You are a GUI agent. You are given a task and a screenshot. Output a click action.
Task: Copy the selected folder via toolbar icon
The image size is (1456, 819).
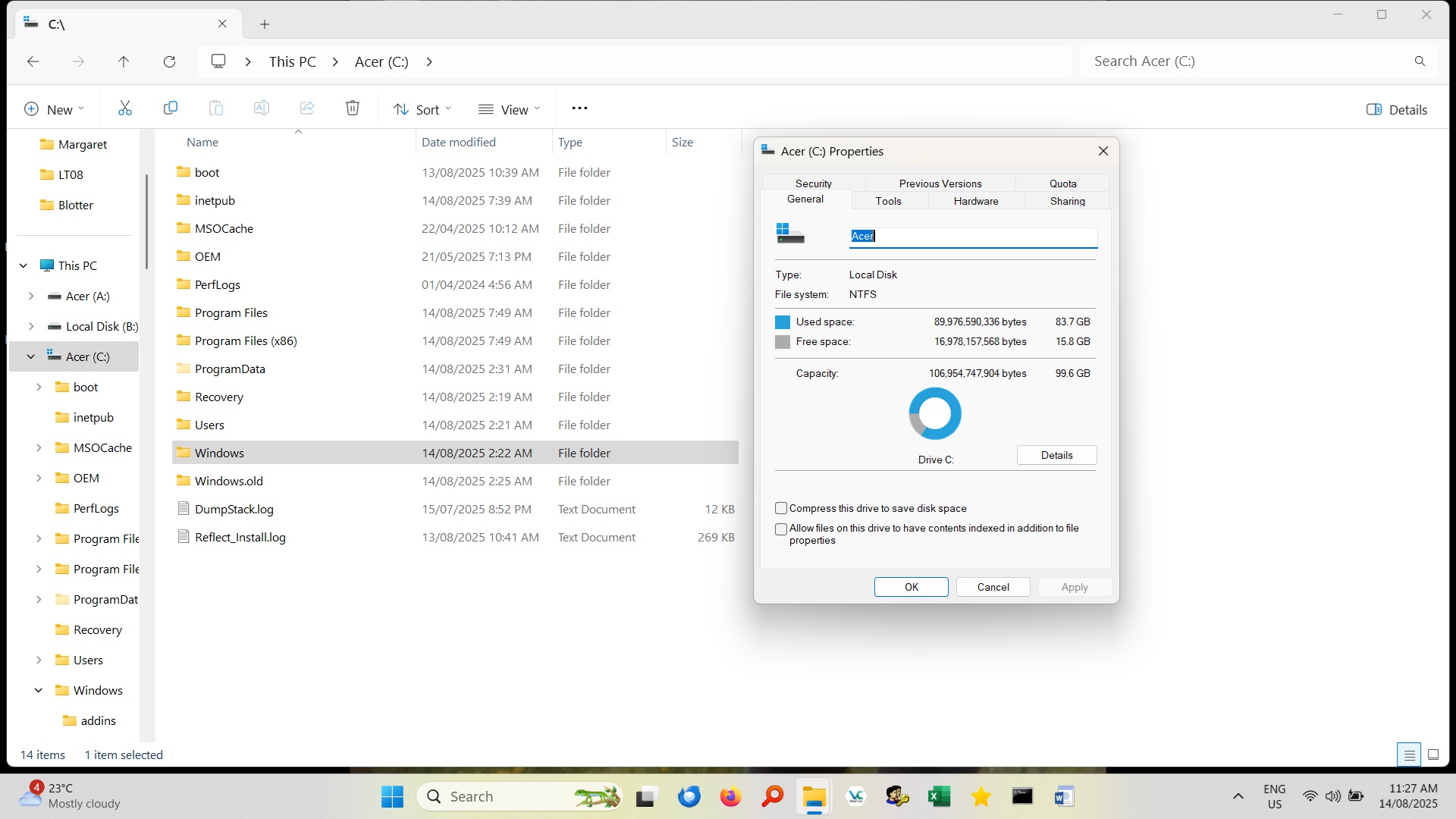(x=170, y=108)
